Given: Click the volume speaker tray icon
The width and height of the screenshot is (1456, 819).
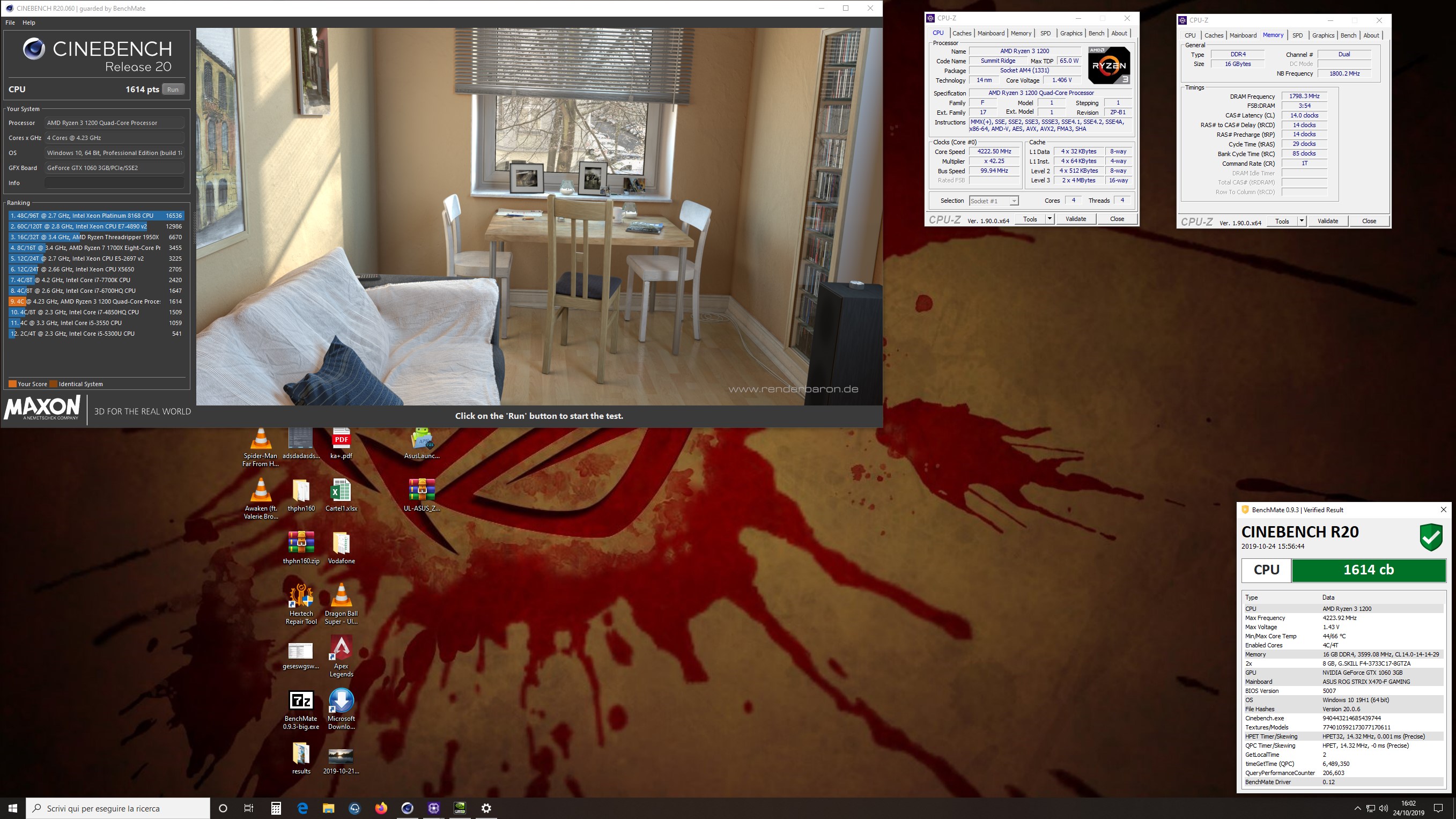Looking at the screenshot, I should (x=1384, y=808).
